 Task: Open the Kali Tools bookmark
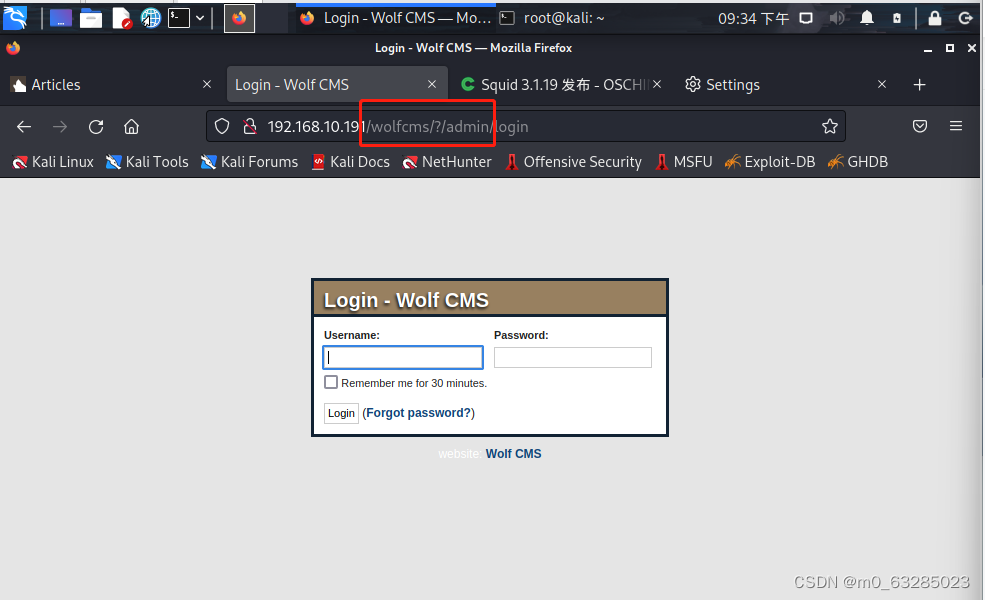click(x=147, y=162)
